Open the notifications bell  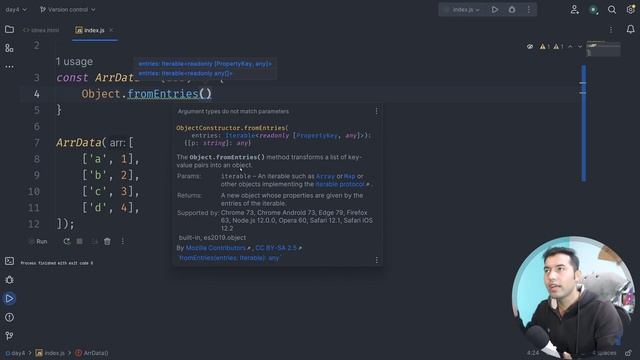point(631,29)
